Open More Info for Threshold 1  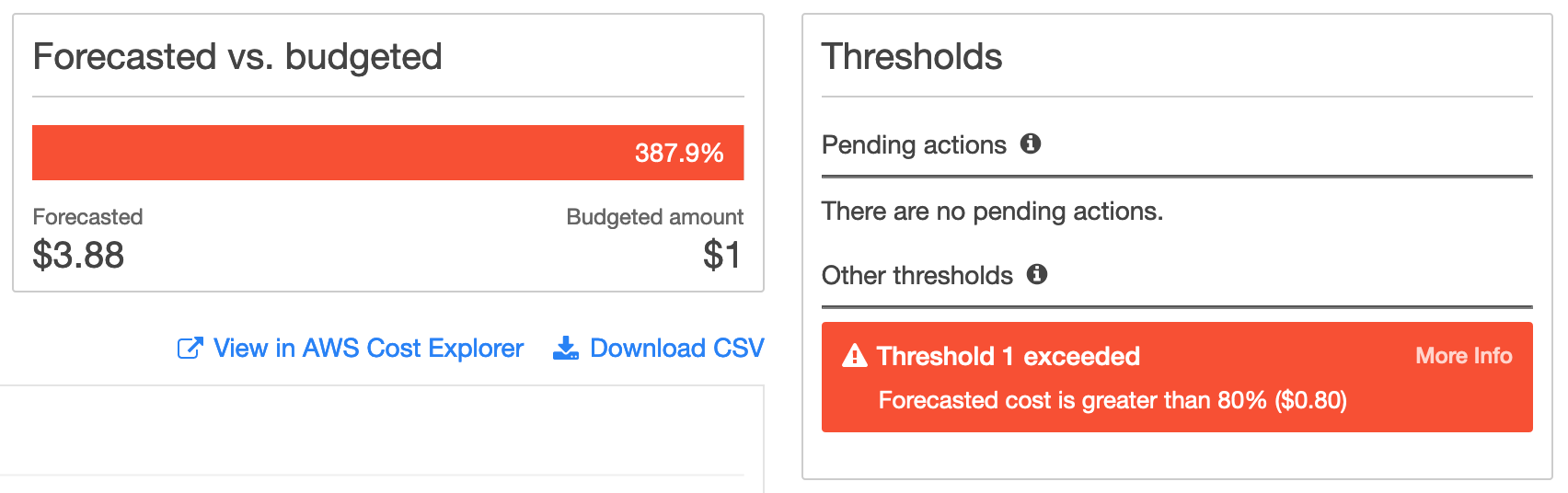(x=1463, y=356)
